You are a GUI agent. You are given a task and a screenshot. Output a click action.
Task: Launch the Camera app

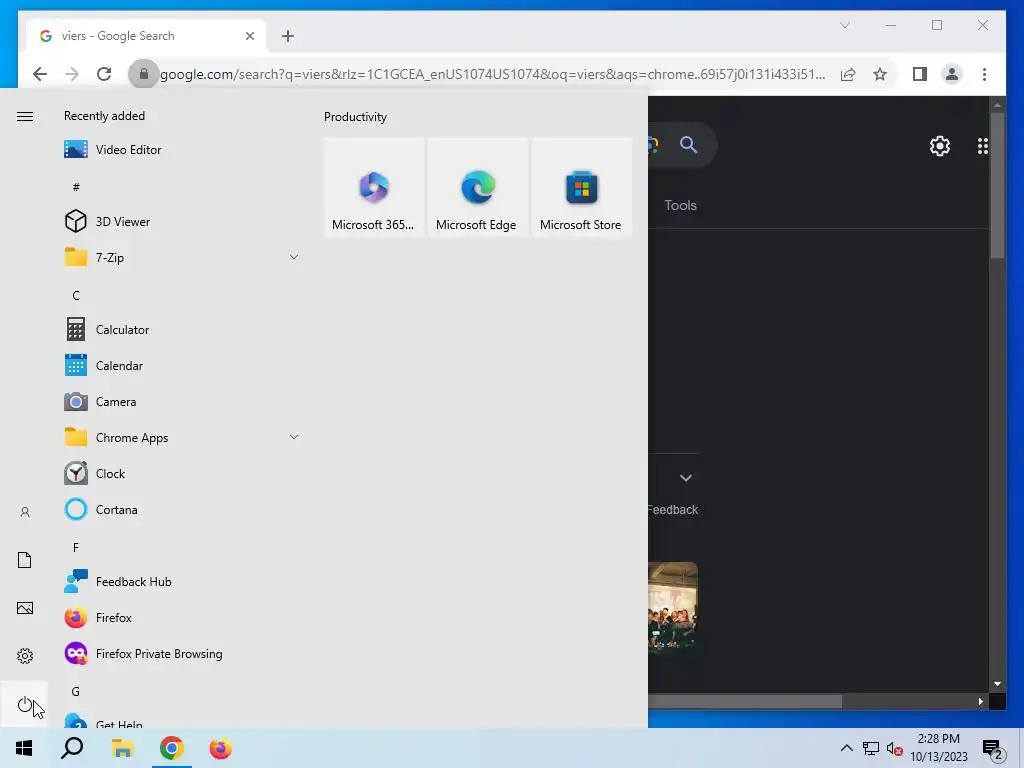(182, 402)
